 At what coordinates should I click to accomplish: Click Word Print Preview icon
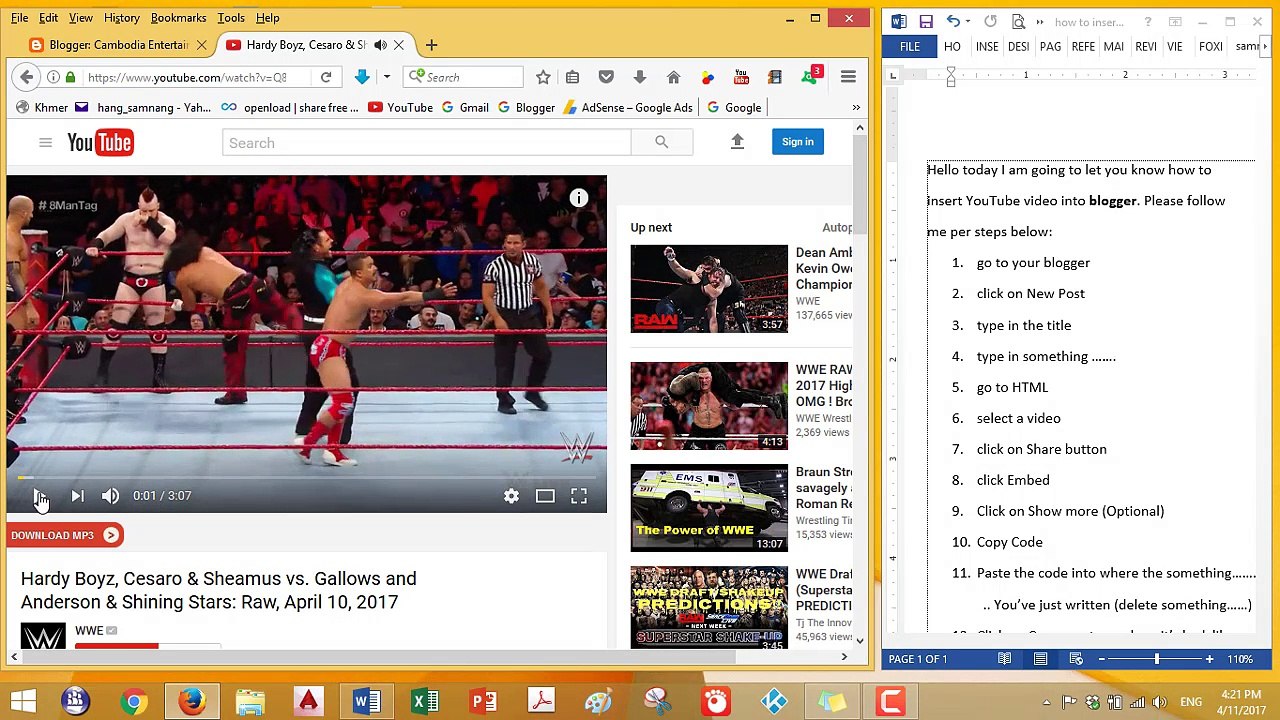tap(1018, 21)
